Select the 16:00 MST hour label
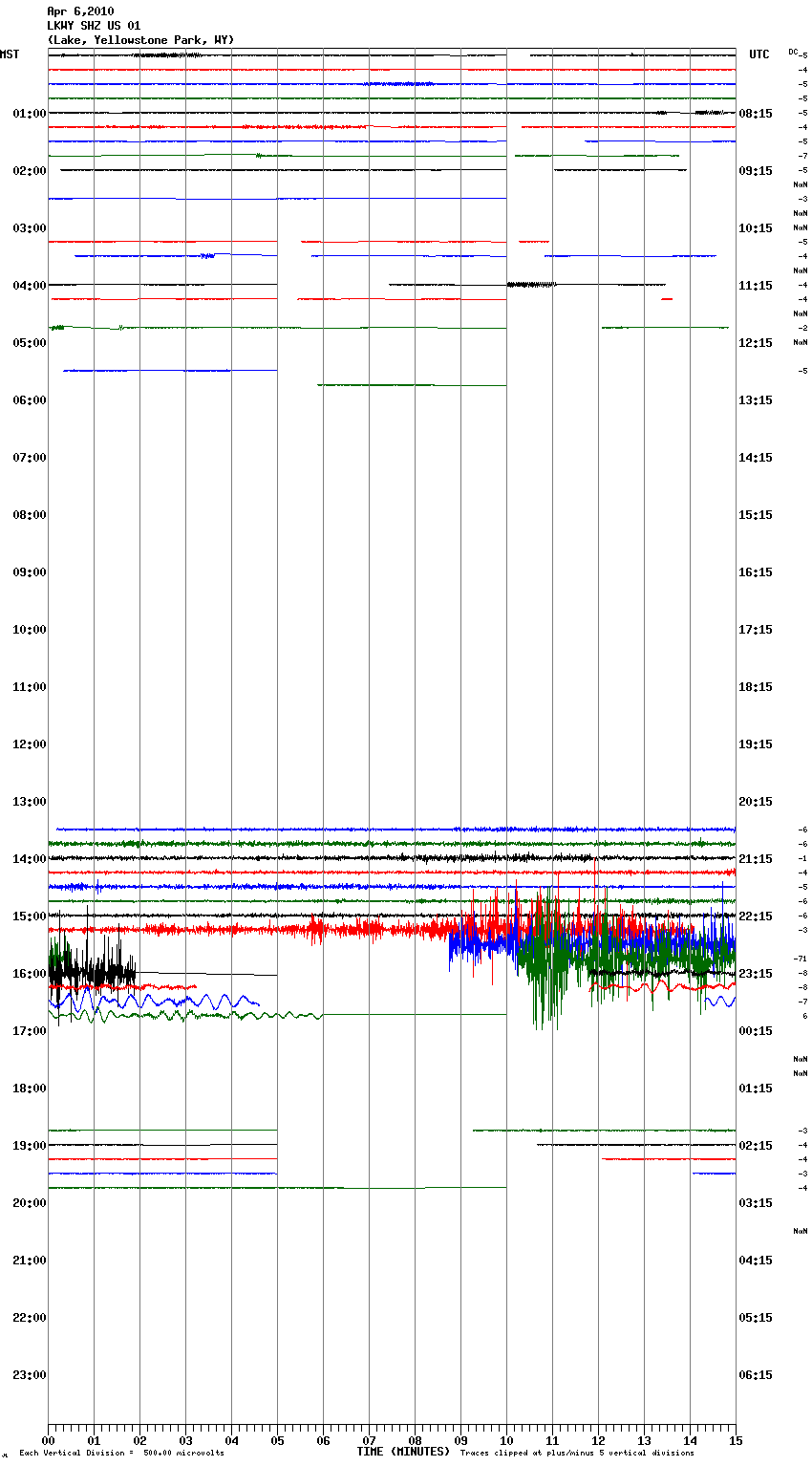The image size is (812, 1466). [x=30, y=974]
